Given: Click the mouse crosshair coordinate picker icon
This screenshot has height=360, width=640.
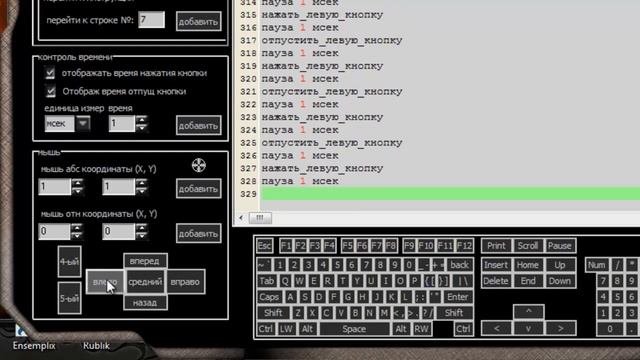Looking at the screenshot, I should click(199, 165).
